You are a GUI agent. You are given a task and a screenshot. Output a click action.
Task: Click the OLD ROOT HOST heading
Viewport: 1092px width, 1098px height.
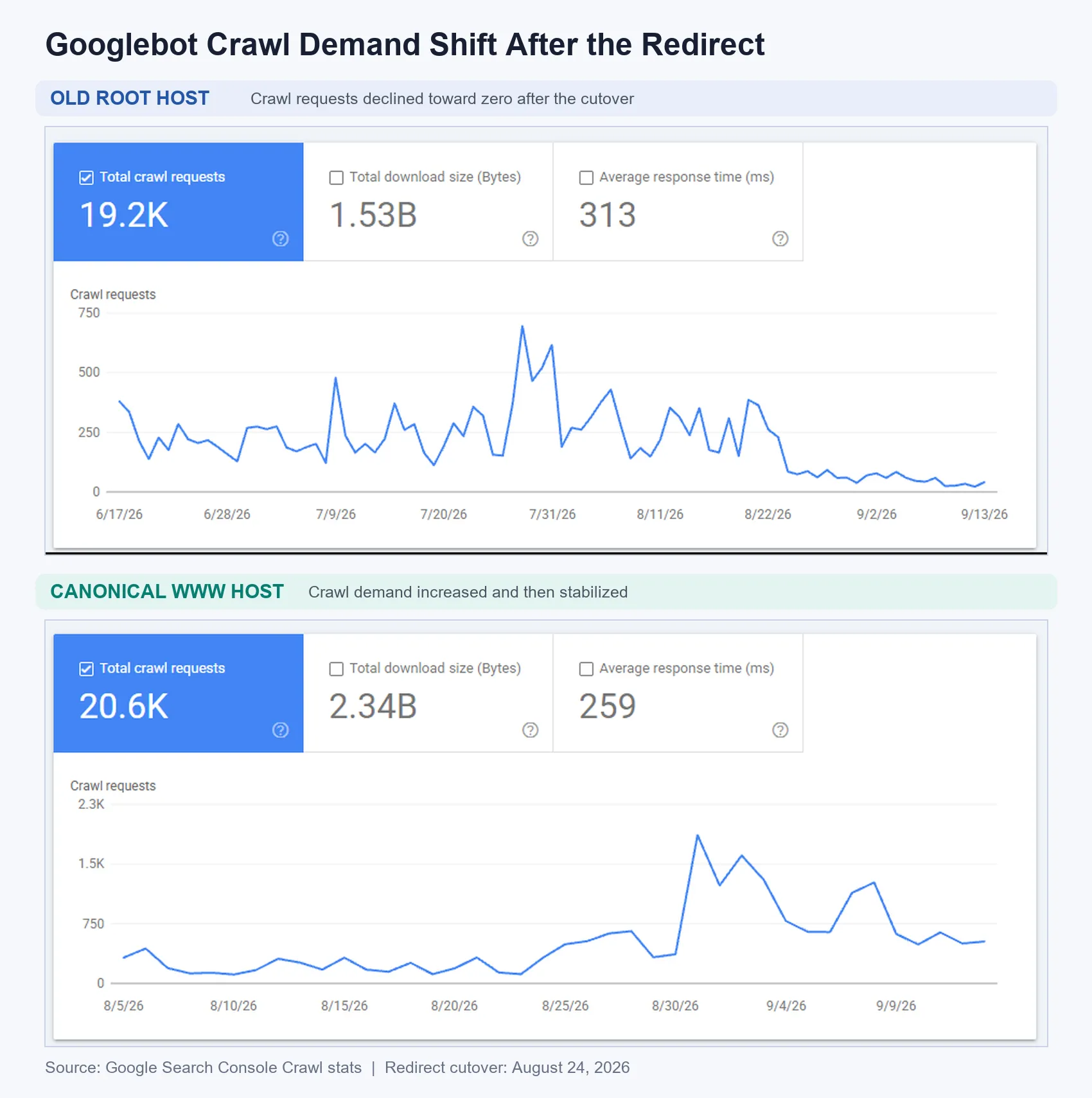tap(130, 98)
